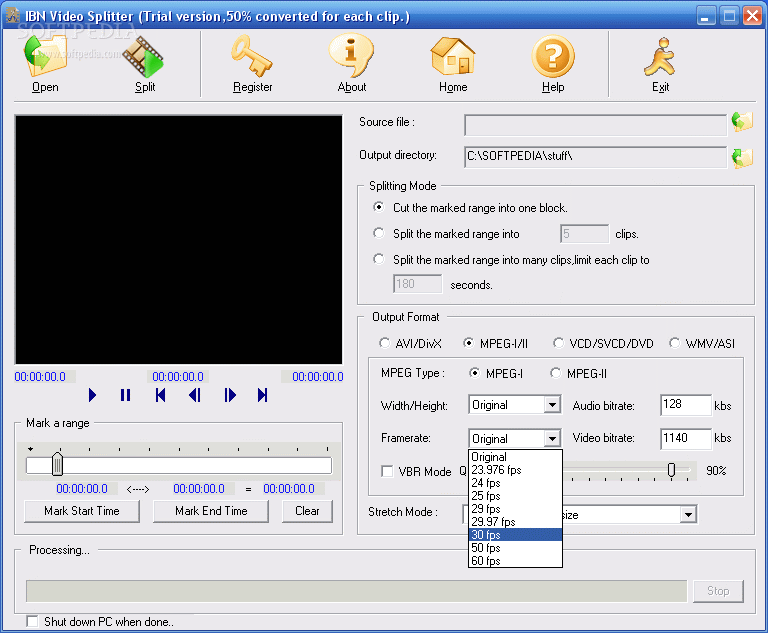The width and height of the screenshot is (768, 633).
Task: Click the Clear range button
Action: (x=307, y=511)
